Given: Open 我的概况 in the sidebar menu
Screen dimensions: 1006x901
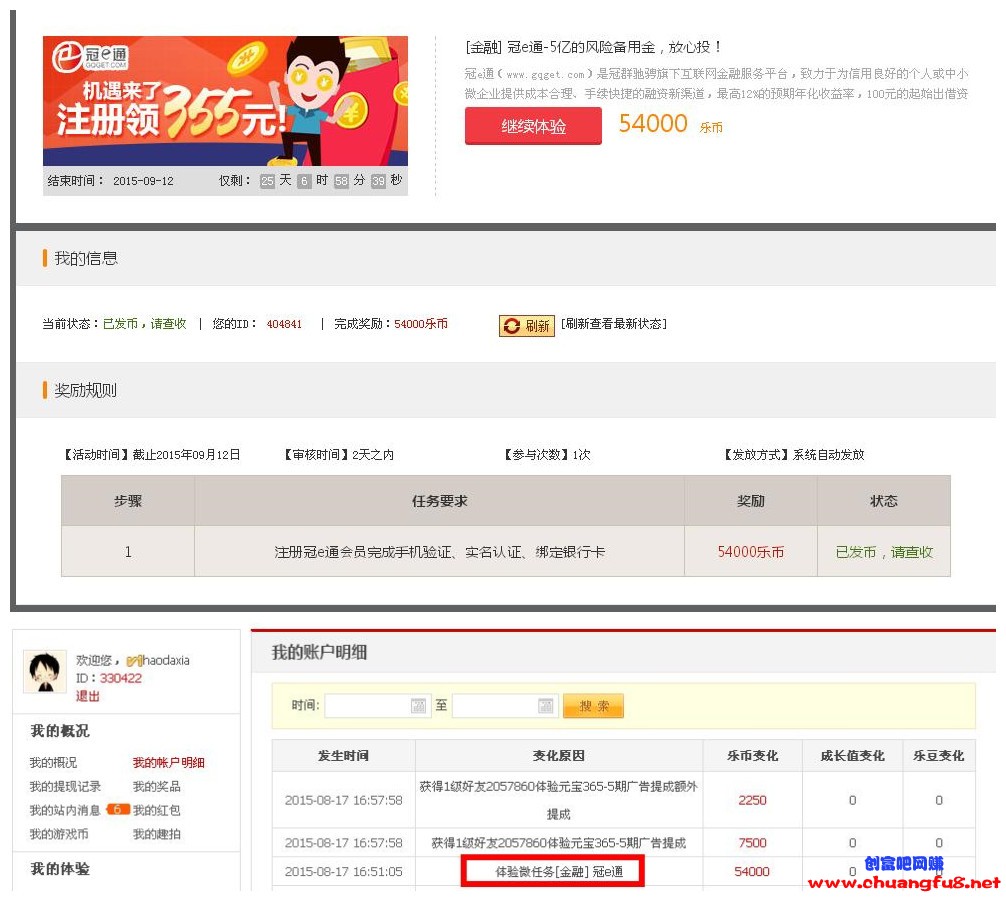Looking at the screenshot, I should coord(53,762).
